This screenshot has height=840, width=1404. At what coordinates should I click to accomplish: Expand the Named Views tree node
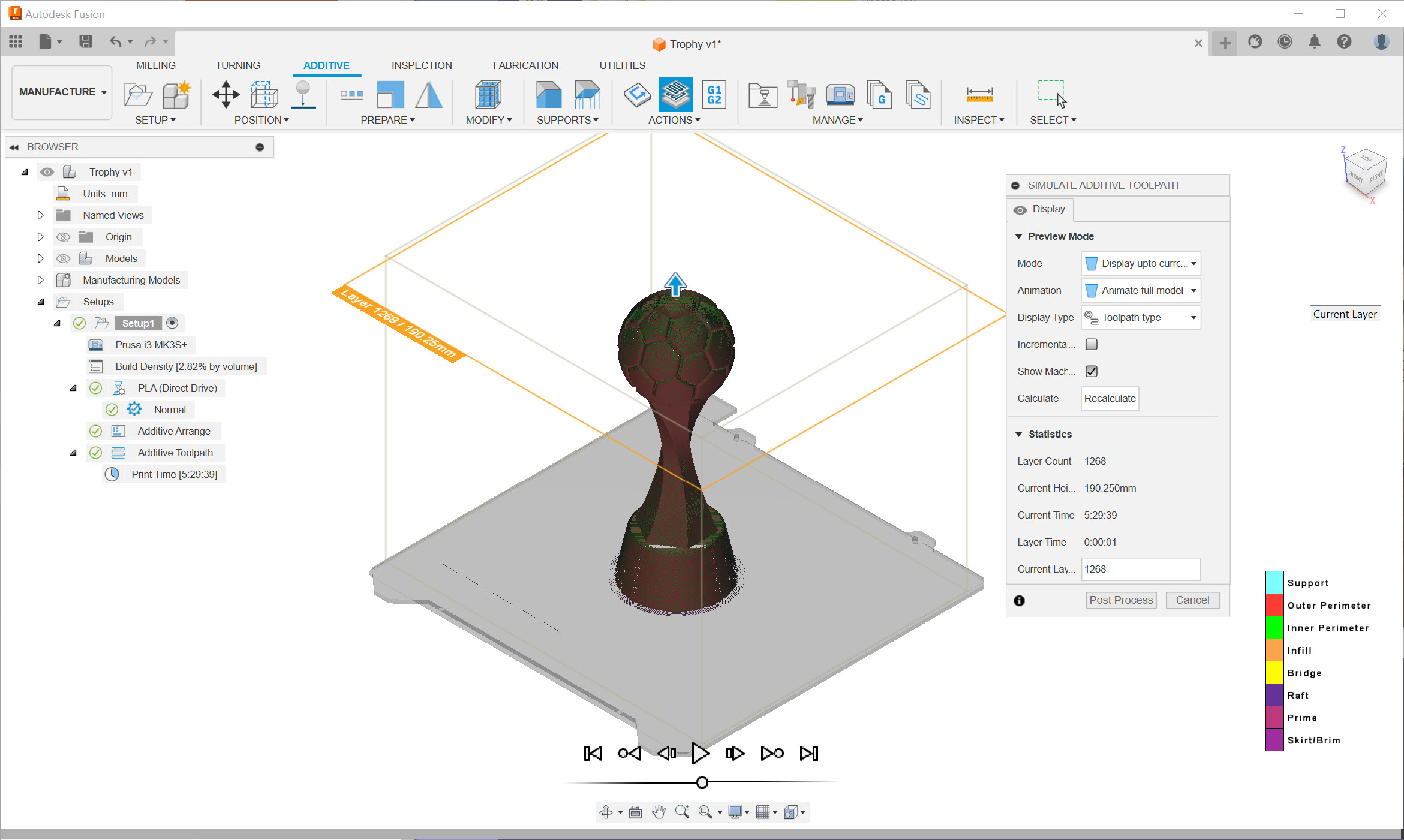(x=40, y=215)
